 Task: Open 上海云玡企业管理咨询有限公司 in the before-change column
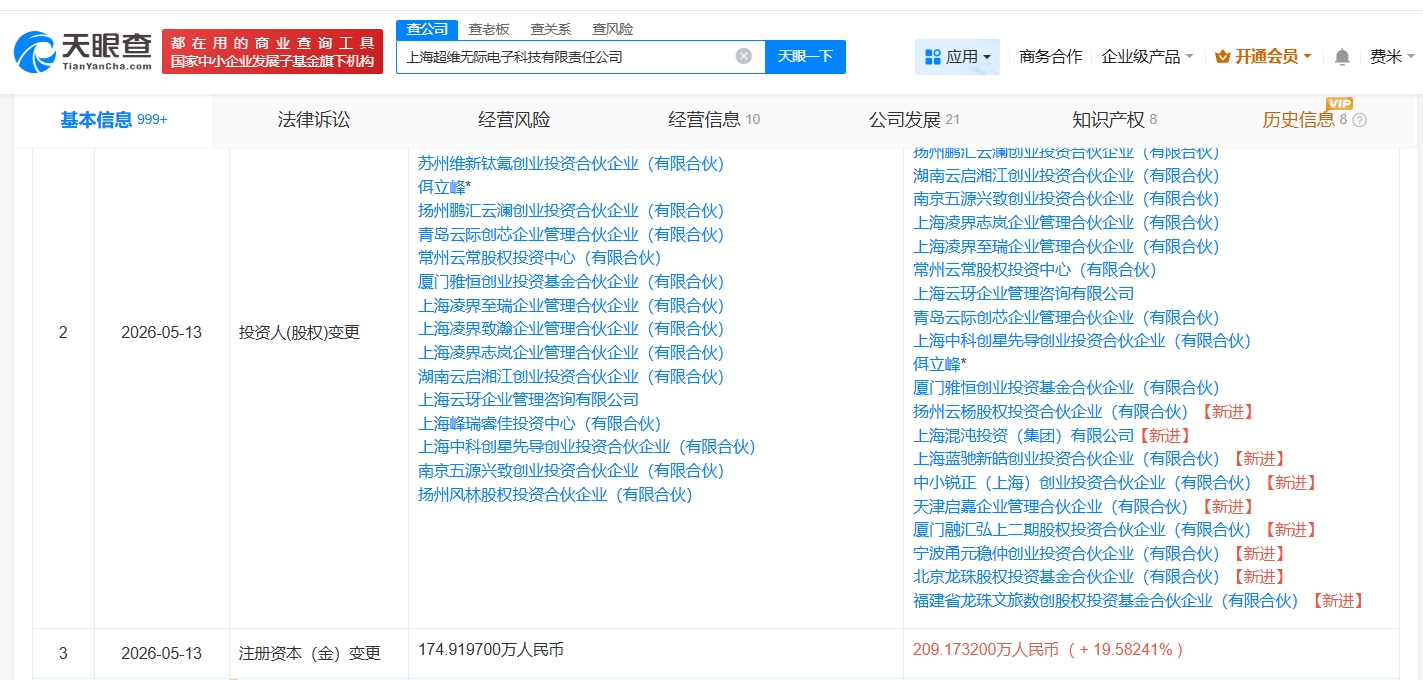pyautogui.click(x=528, y=399)
